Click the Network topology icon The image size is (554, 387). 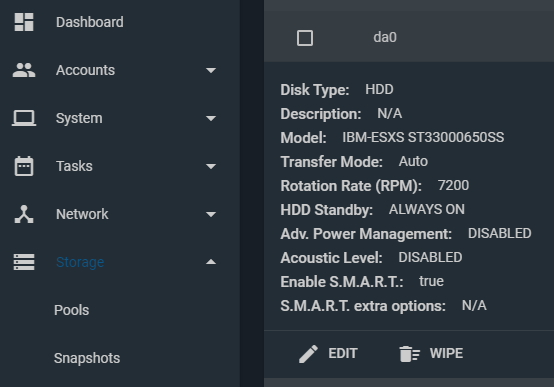(x=24, y=214)
